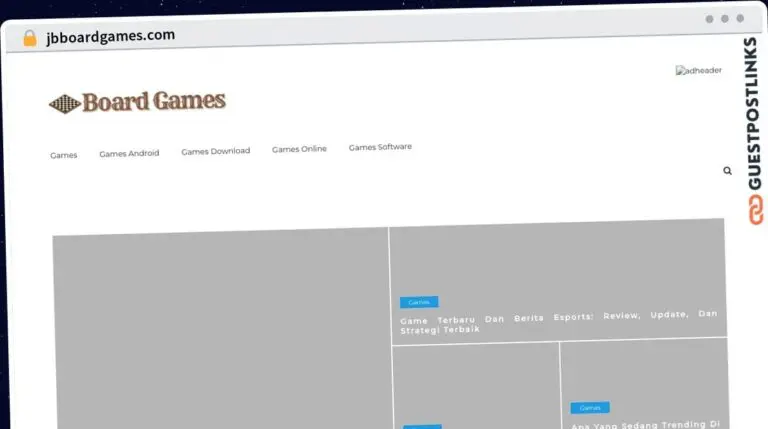Click the padlock security icon

point(29,37)
